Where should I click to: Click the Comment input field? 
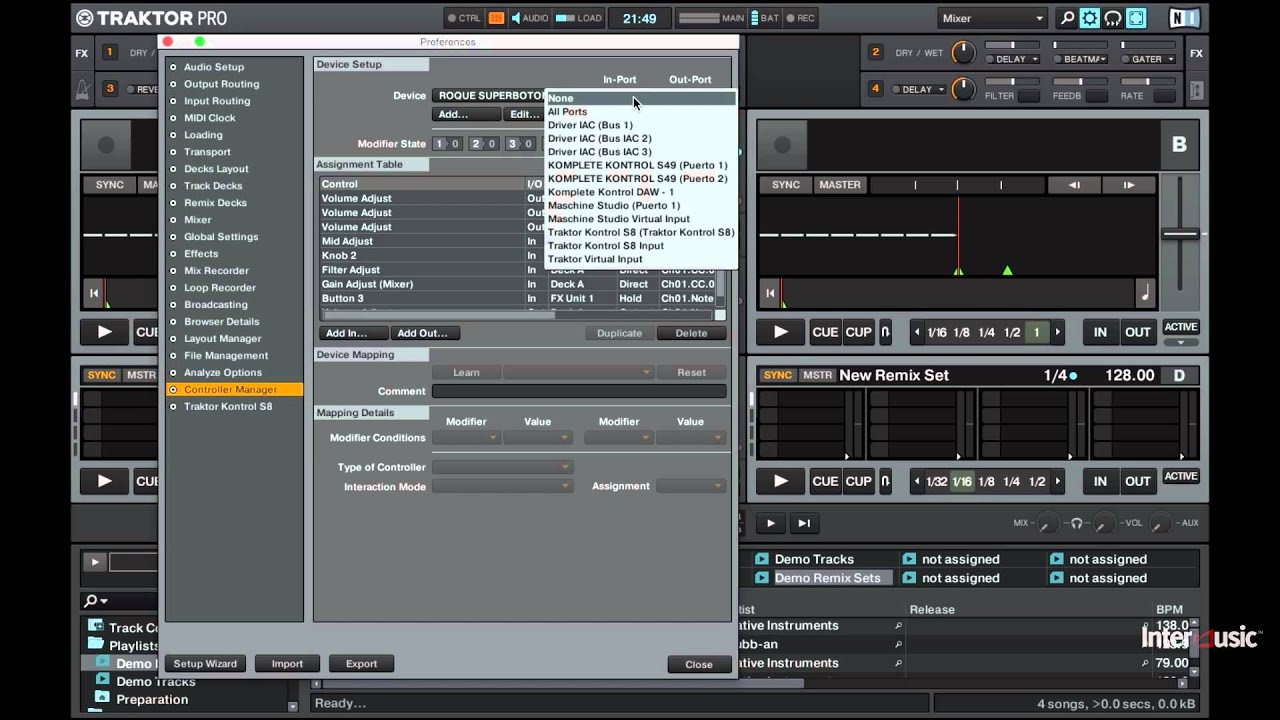tap(579, 391)
